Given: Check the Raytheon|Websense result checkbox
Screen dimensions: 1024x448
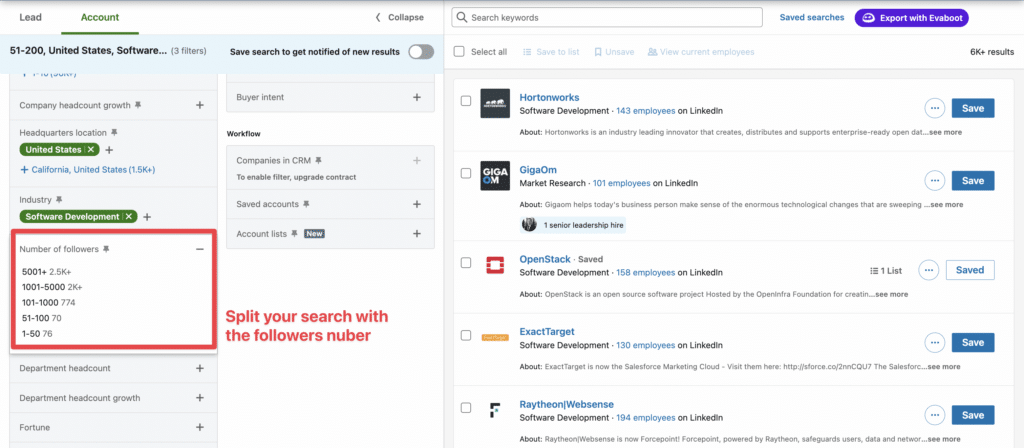Looking at the screenshot, I should point(466,408).
